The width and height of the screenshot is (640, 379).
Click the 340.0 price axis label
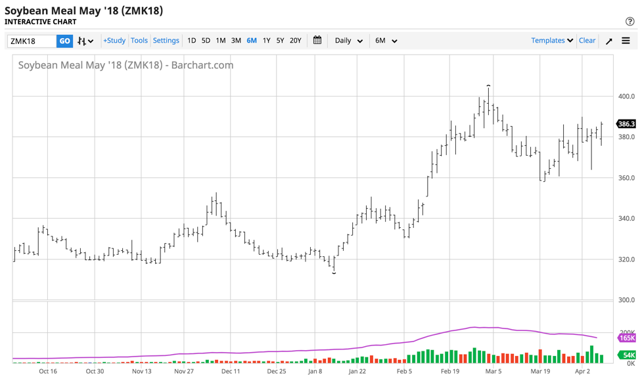point(627,219)
